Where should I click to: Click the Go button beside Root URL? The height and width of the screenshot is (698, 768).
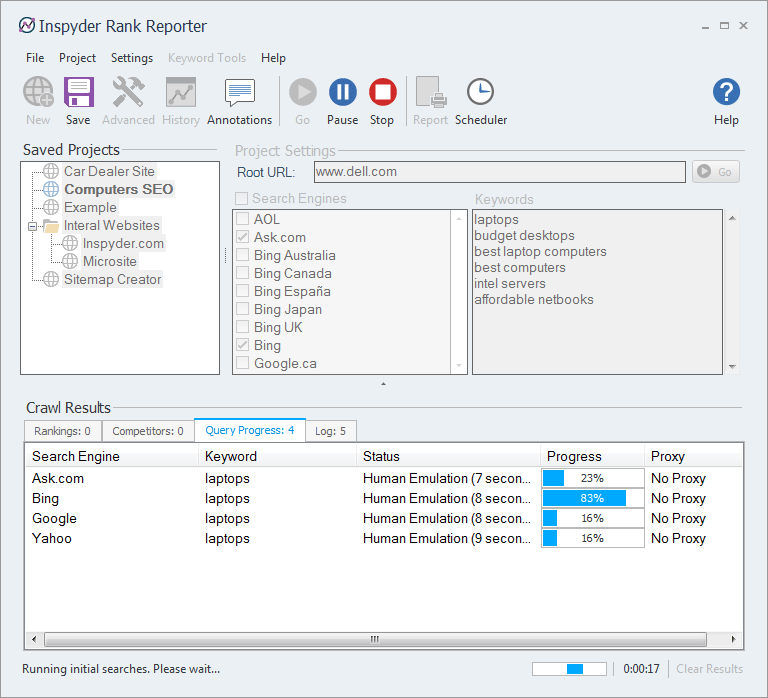[x=716, y=172]
